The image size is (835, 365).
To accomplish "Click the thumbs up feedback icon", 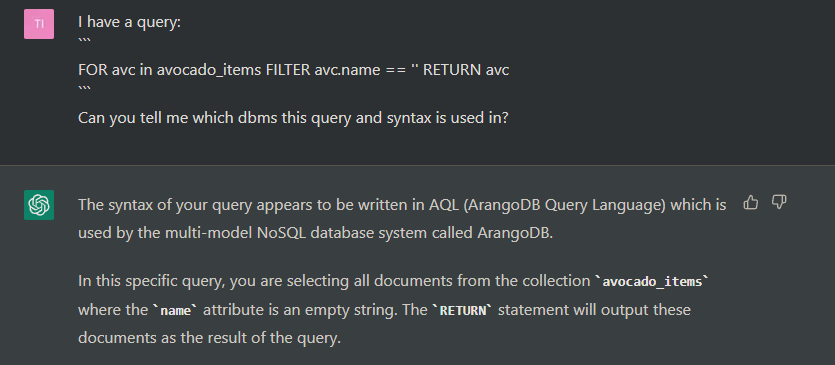I will (x=750, y=202).
